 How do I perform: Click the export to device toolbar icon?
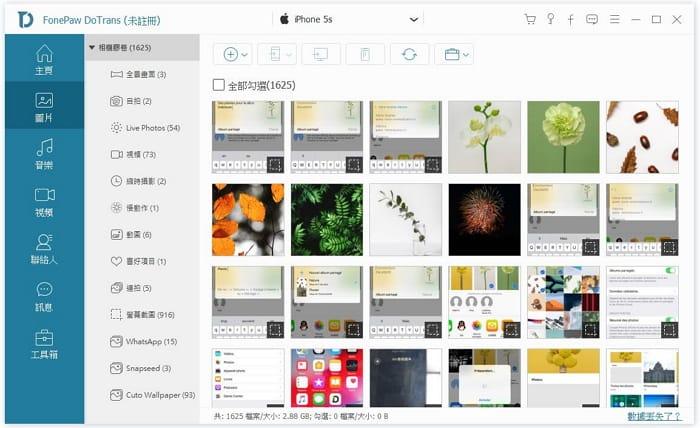275,54
